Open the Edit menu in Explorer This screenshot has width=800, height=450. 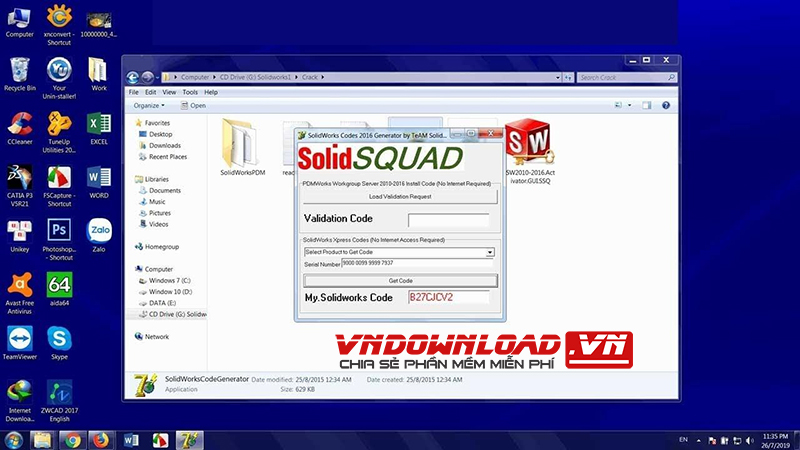click(151, 92)
